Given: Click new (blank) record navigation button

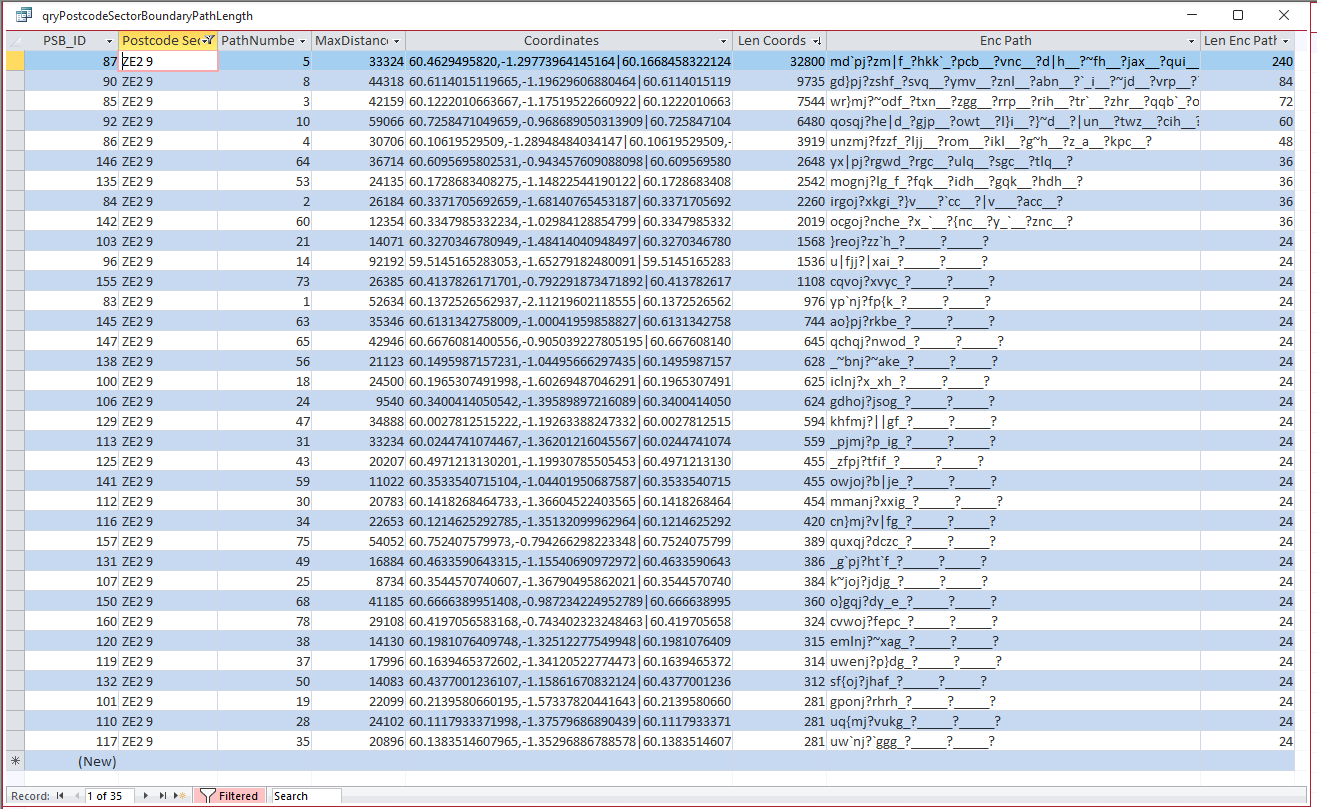Looking at the screenshot, I should tap(180, 796).
